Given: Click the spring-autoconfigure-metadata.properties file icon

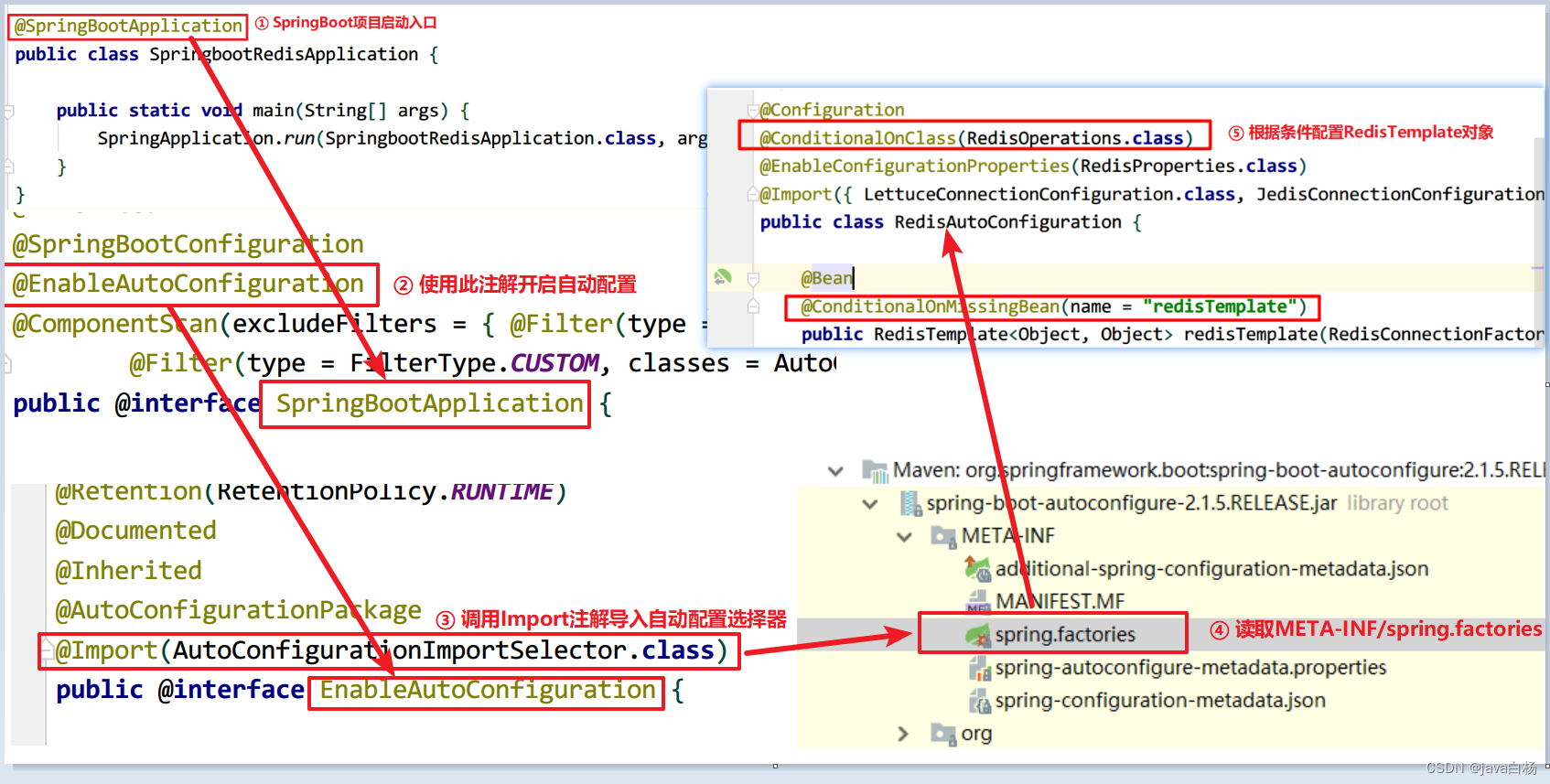Looking at the screenshot, I should (980, 668).
